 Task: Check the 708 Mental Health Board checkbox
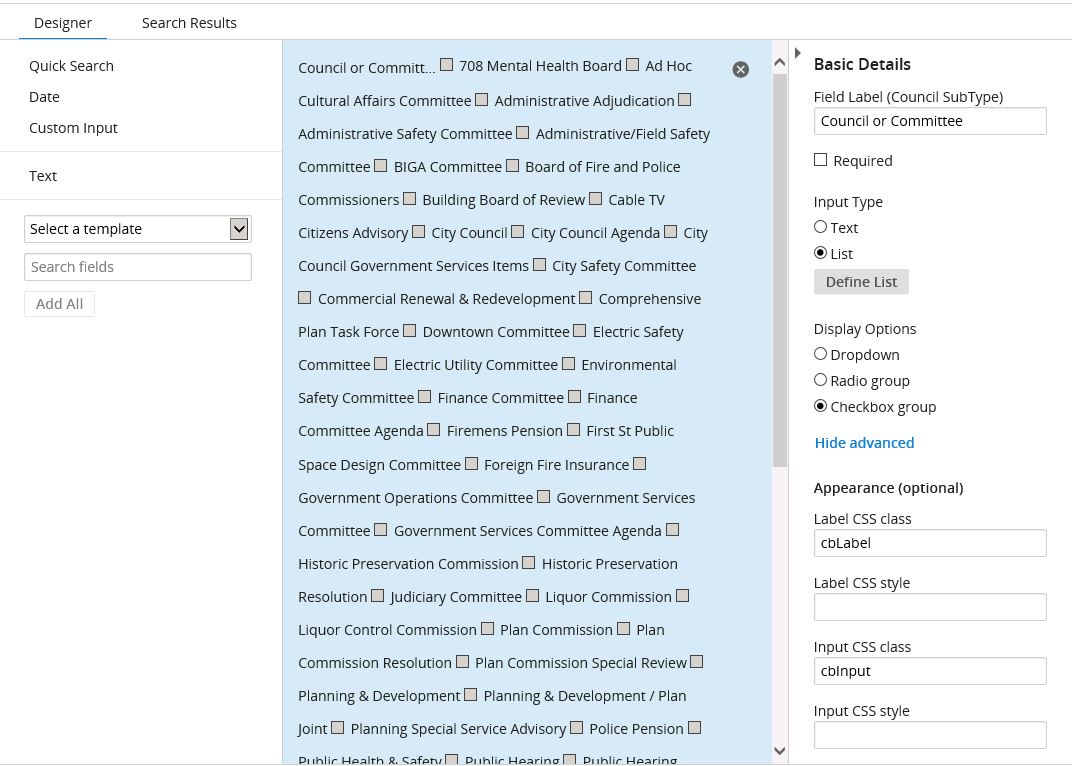pos(446,64)
